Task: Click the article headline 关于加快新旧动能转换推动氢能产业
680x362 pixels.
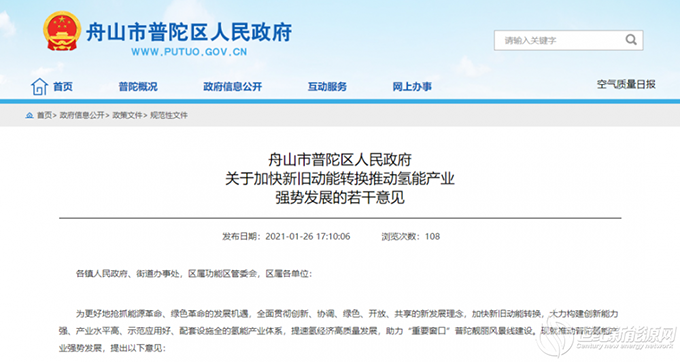Action: click(x=340, y=179)
